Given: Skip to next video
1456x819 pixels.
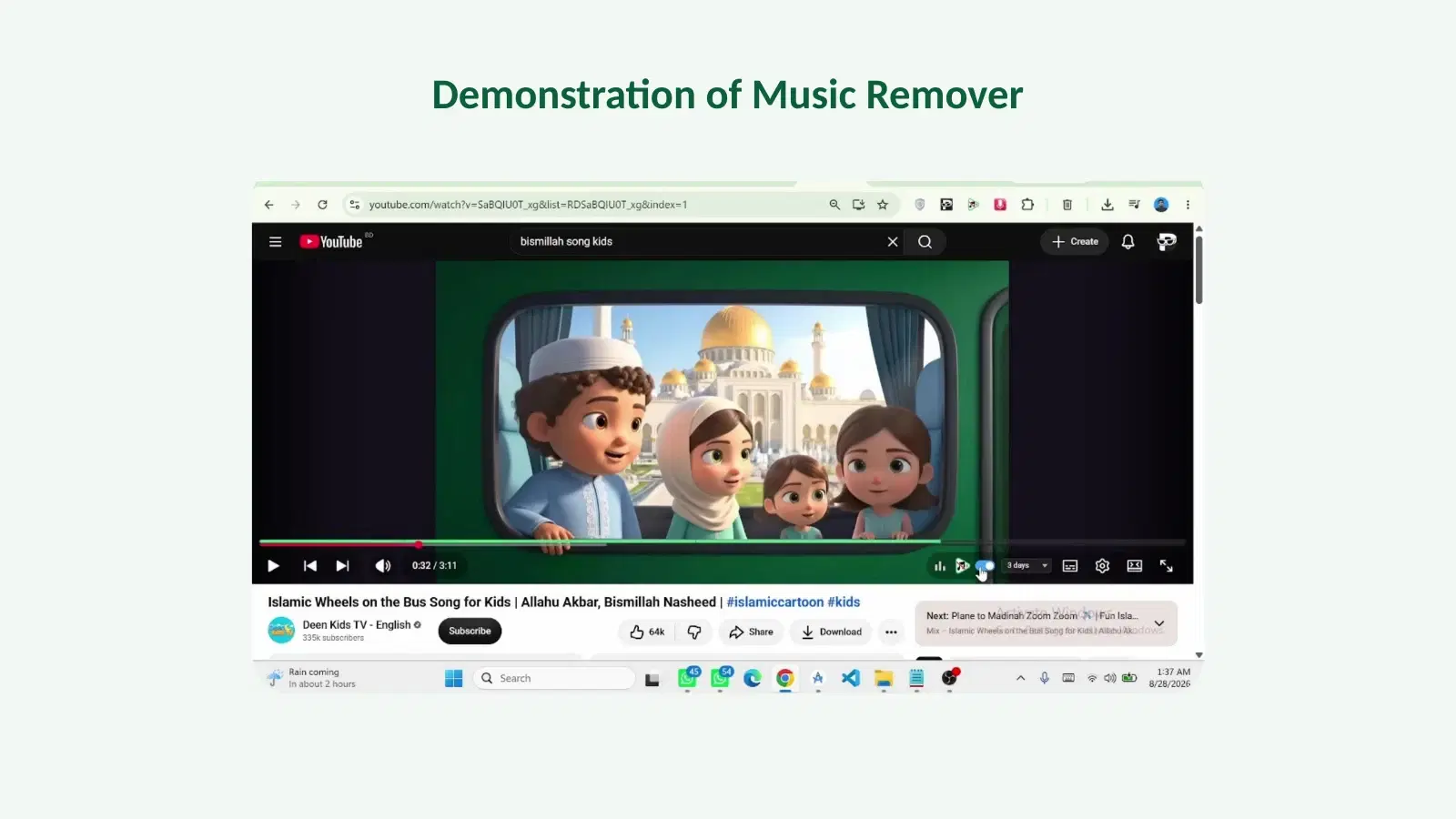Looking at the screenshot, I should pyautogui.click(x=342, y=566).
